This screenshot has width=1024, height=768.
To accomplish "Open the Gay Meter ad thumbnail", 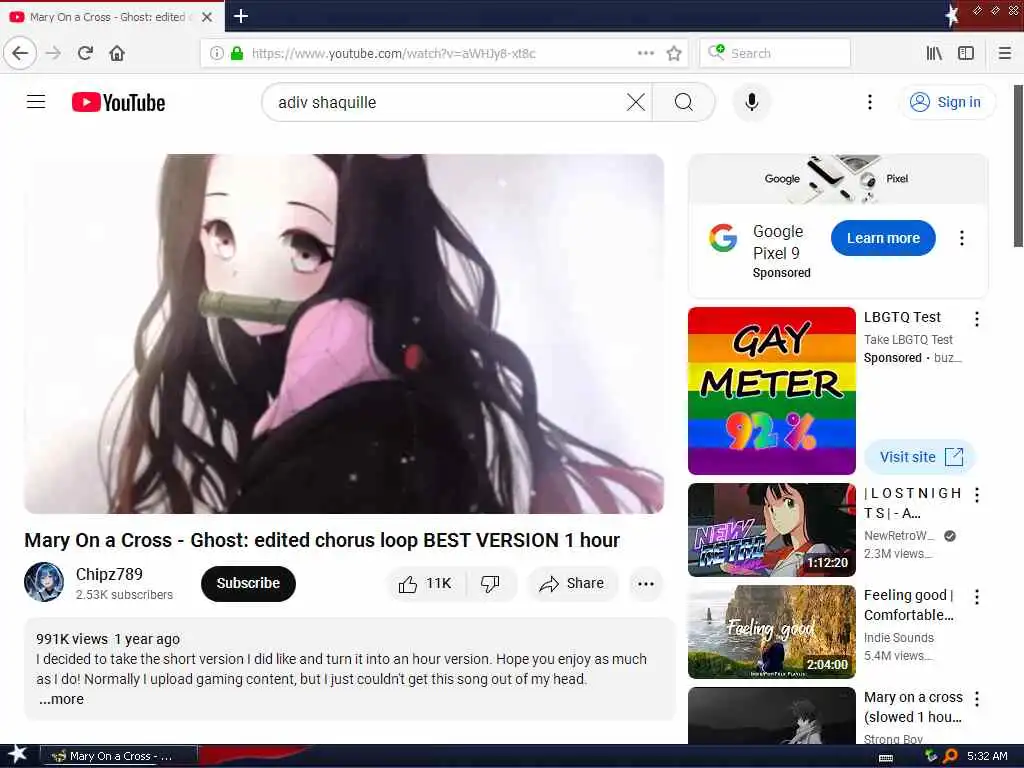I will [771, 391].
